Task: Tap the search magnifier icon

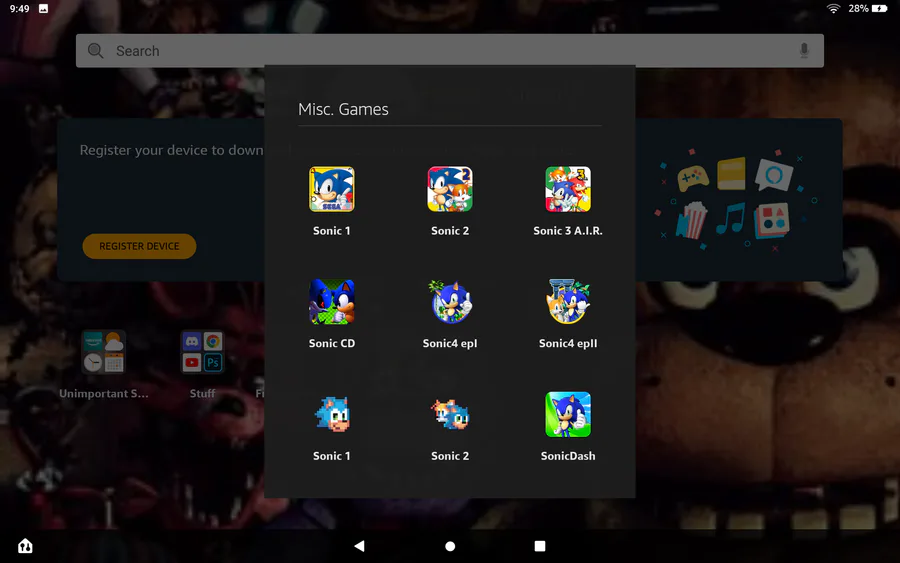Action: (95, 51)
